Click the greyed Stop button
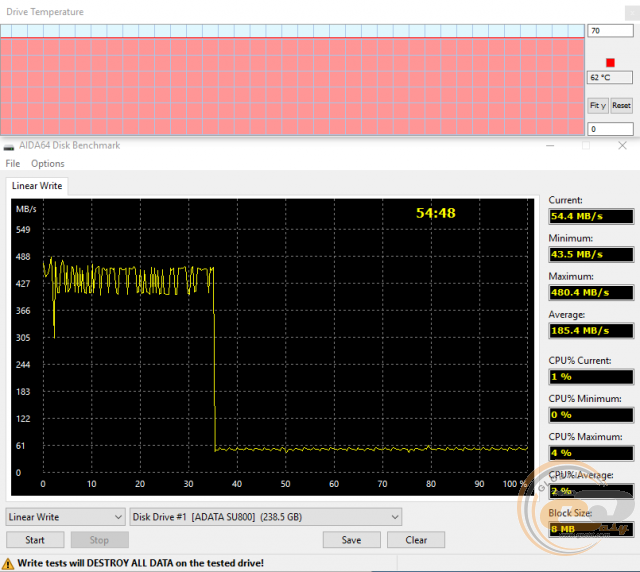This screenshot has height=572, width=640. pyautogui.click(x=100, y=540)
